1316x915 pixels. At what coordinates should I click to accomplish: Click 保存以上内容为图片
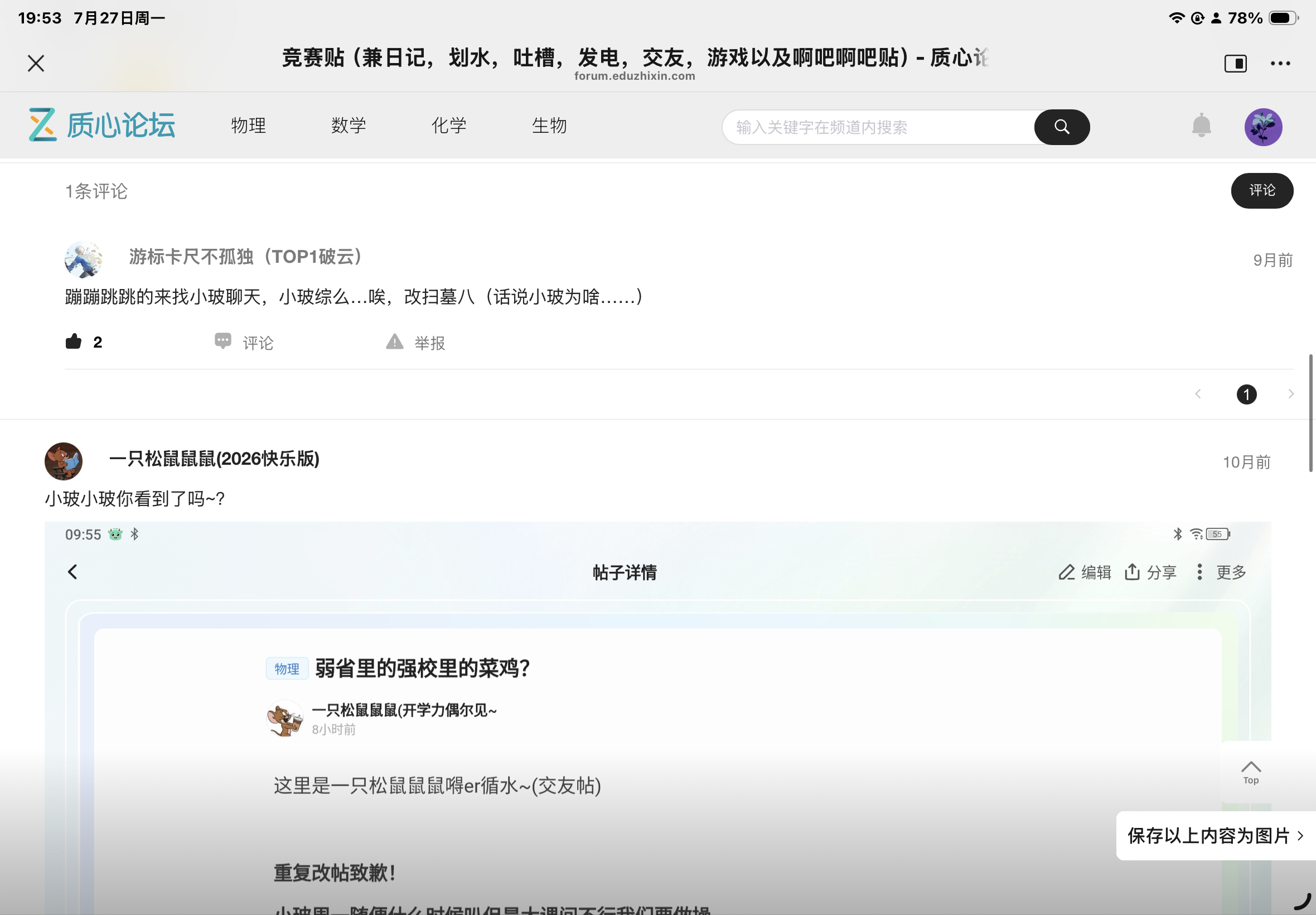pos(1215,835)
